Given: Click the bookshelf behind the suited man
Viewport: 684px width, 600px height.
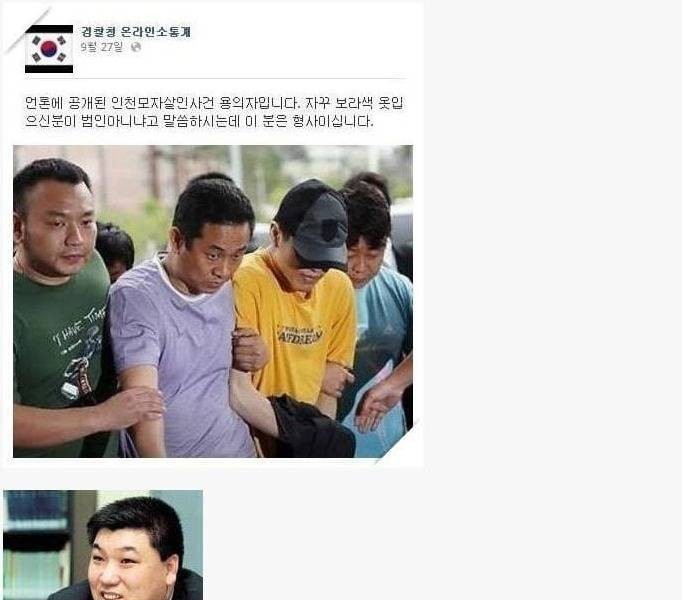Looking at the screenshot, I should pyautogui.click(x=37, y=545).
